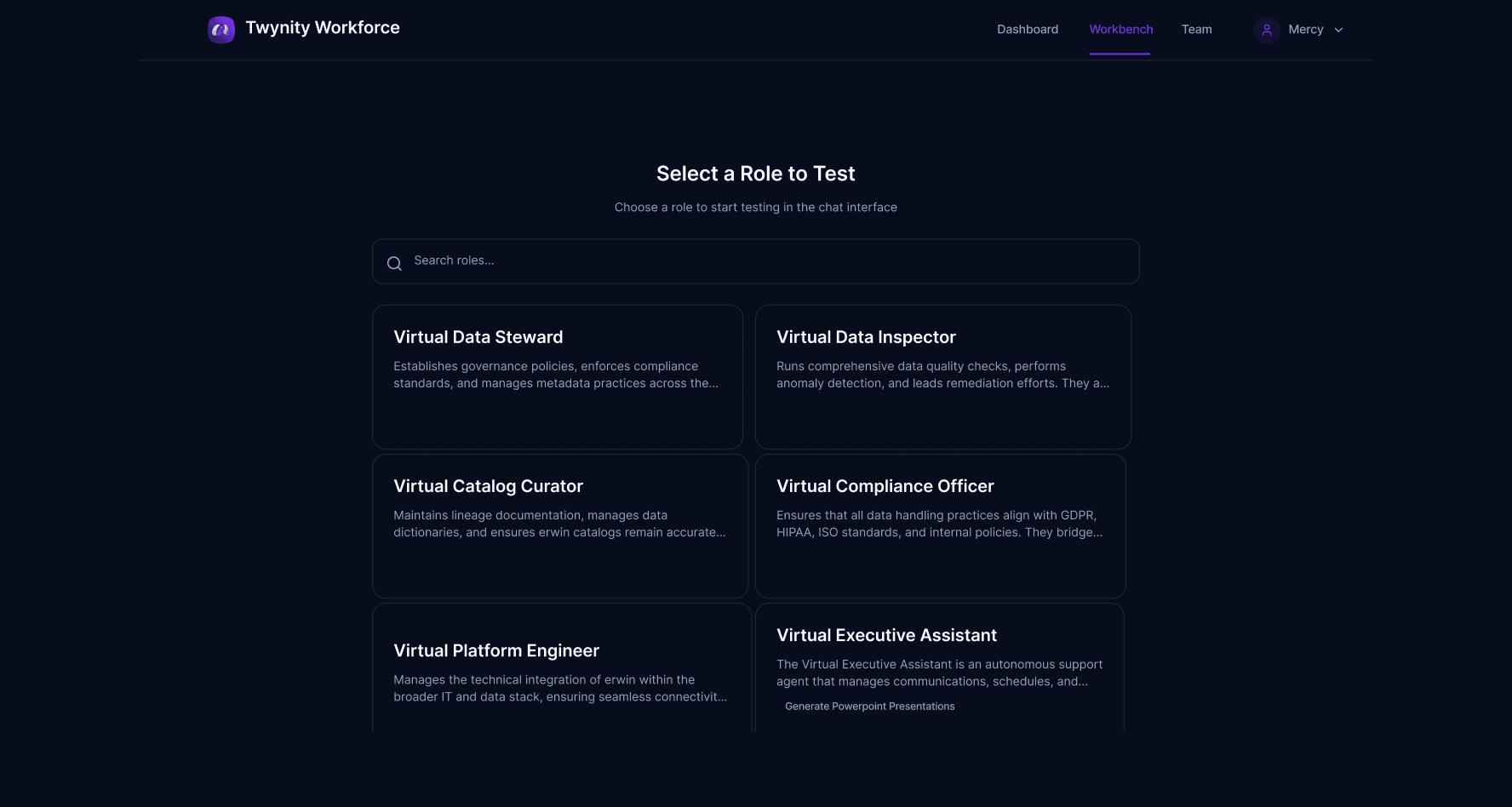Click the Twynity purple logo icon

(221, 30)
